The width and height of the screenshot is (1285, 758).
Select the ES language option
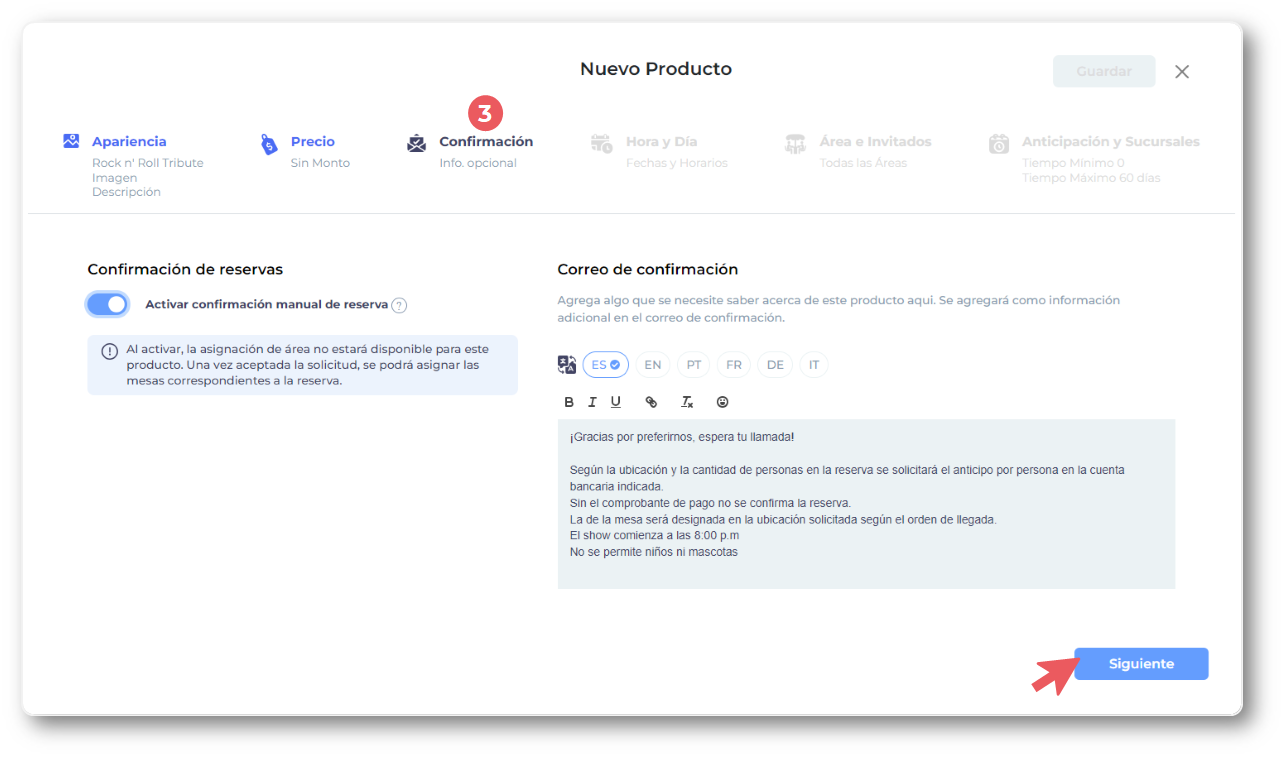click(606, 365)
